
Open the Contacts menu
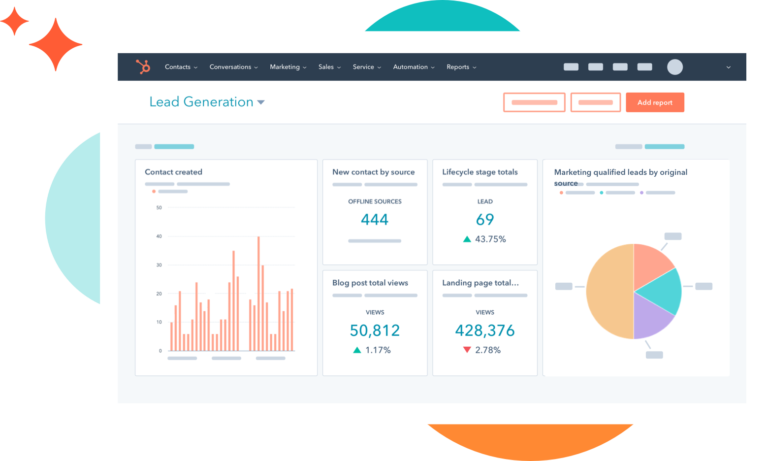pyautogui.click(x=180, y=67)
